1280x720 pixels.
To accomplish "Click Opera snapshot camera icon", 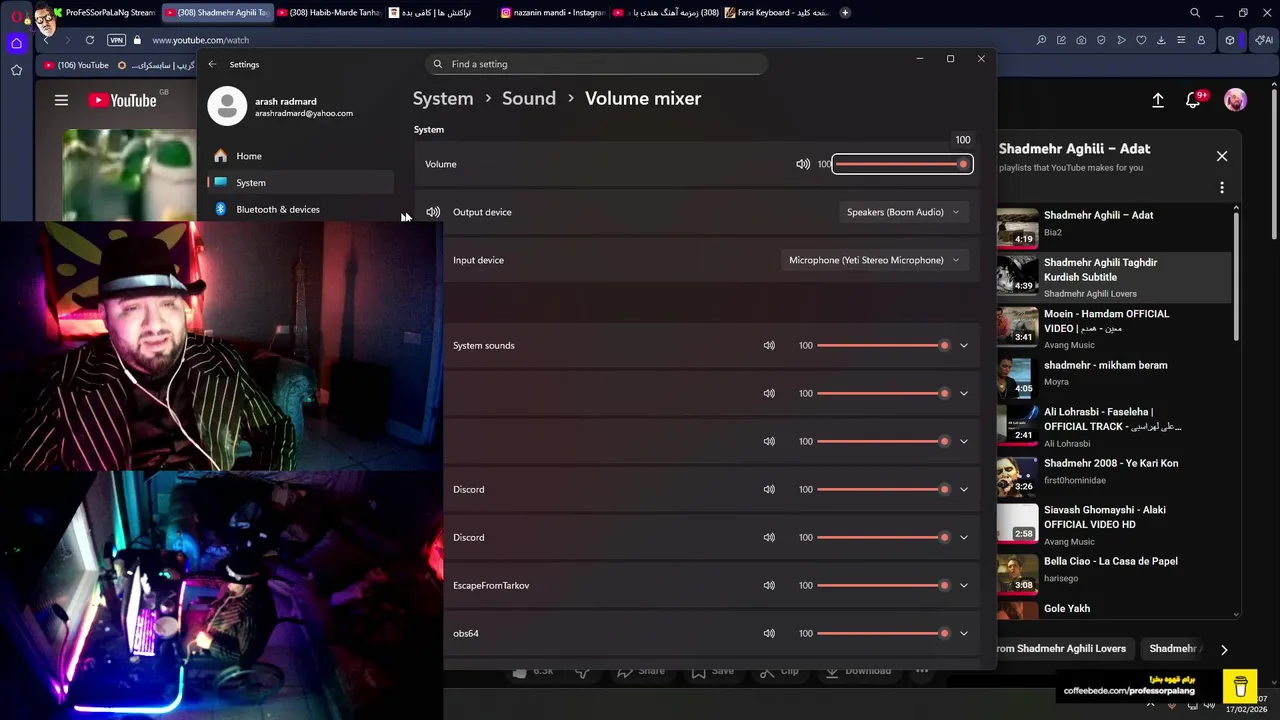I will 1081,40.
